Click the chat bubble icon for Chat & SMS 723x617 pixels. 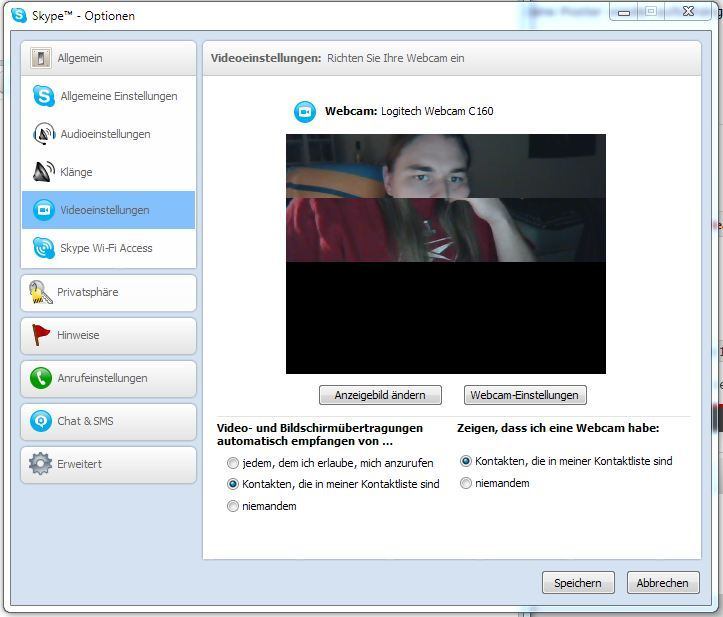[x=41, y=421]
